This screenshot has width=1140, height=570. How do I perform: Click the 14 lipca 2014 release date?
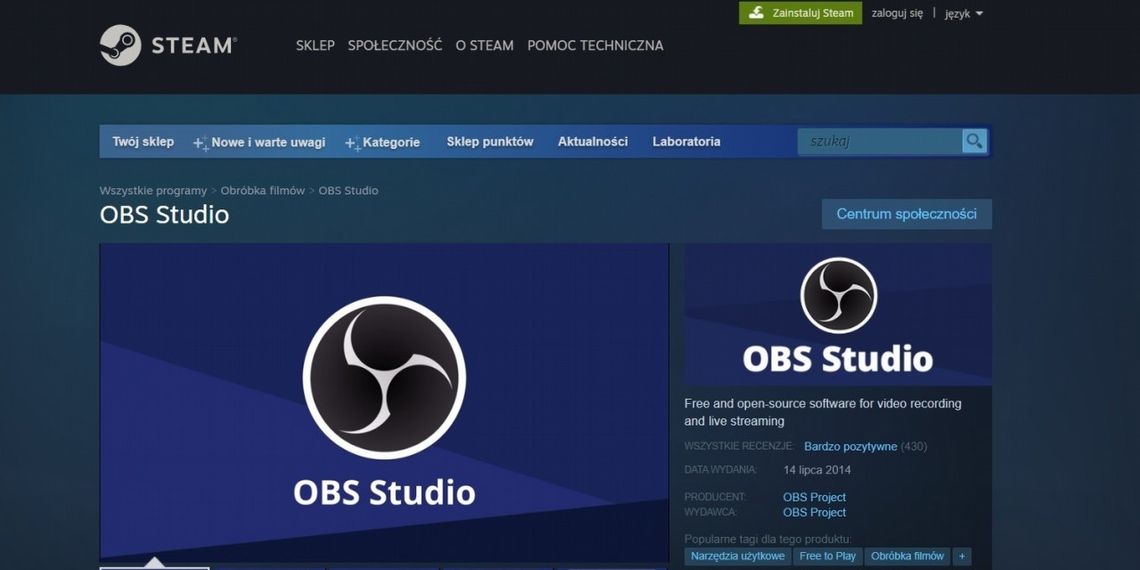coord(817,470)
